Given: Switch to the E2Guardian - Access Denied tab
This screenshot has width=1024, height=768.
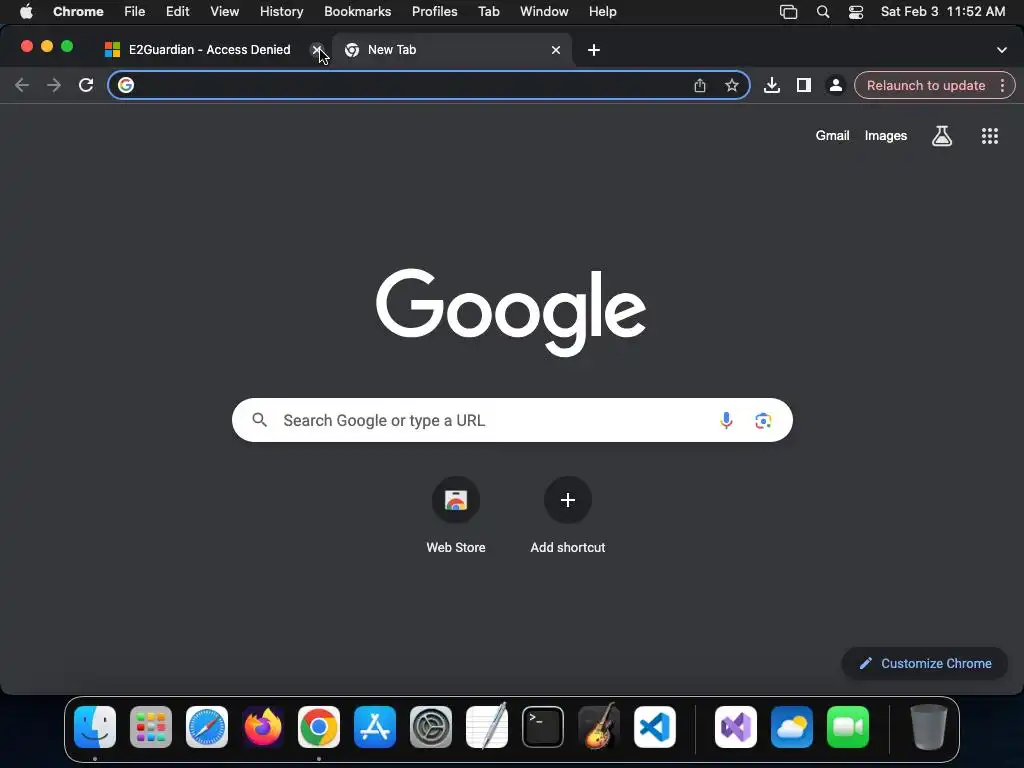Looking at the screenshot, I should pos(210,50).
